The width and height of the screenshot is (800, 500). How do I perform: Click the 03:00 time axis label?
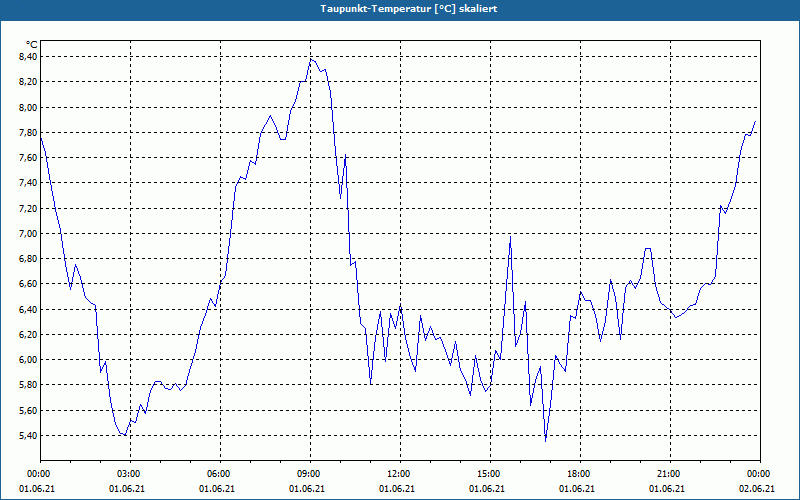coord(129,474)
